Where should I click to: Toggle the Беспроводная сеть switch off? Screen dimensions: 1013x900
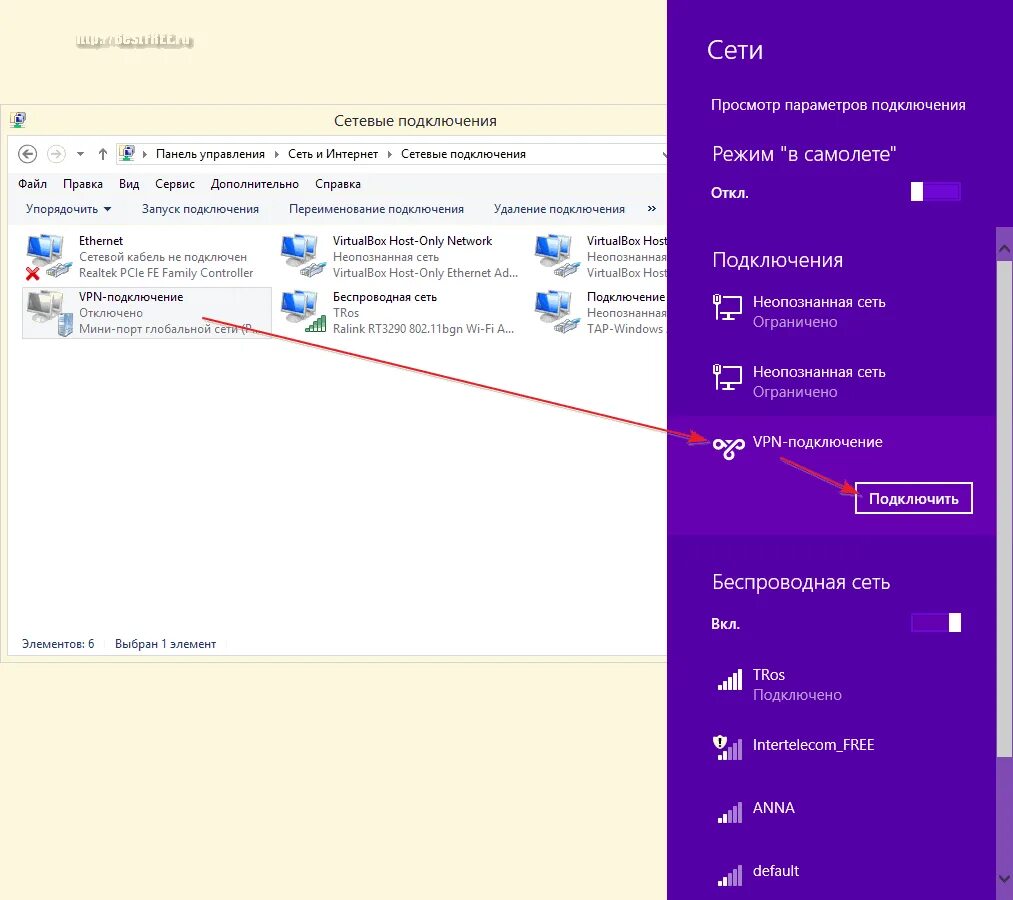click(x=935, y=622)
